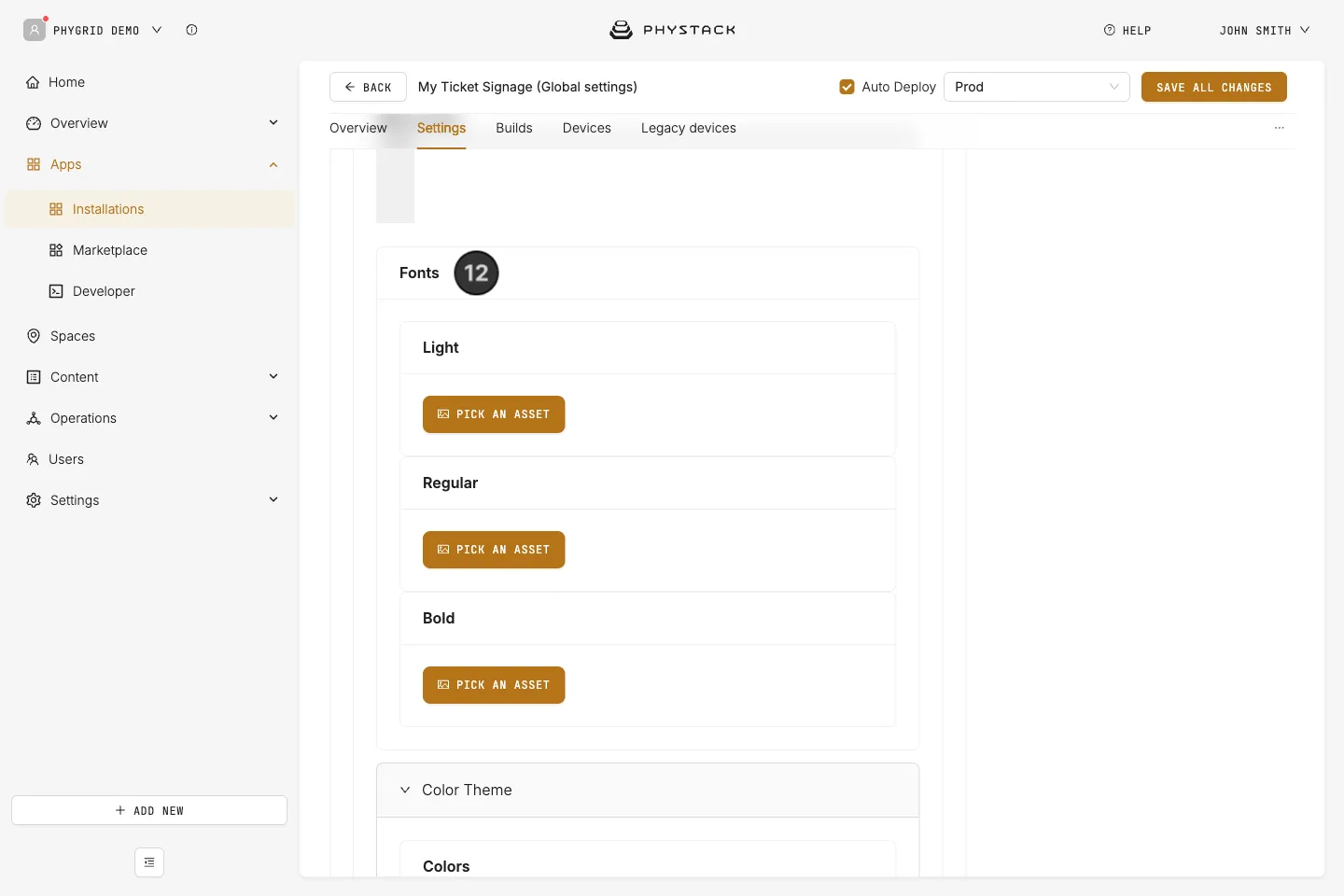Image resolution: width=1344 pixels, height=896 pixels.
Task: Click the Users people icon
Action: click(33, 459)
